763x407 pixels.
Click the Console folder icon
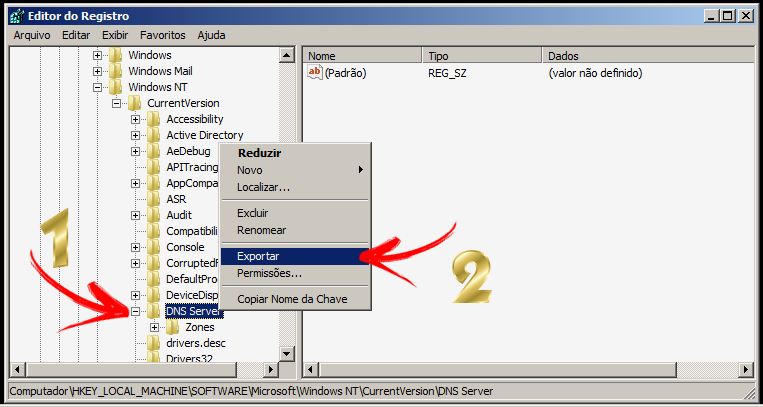(x=153, y=247)
